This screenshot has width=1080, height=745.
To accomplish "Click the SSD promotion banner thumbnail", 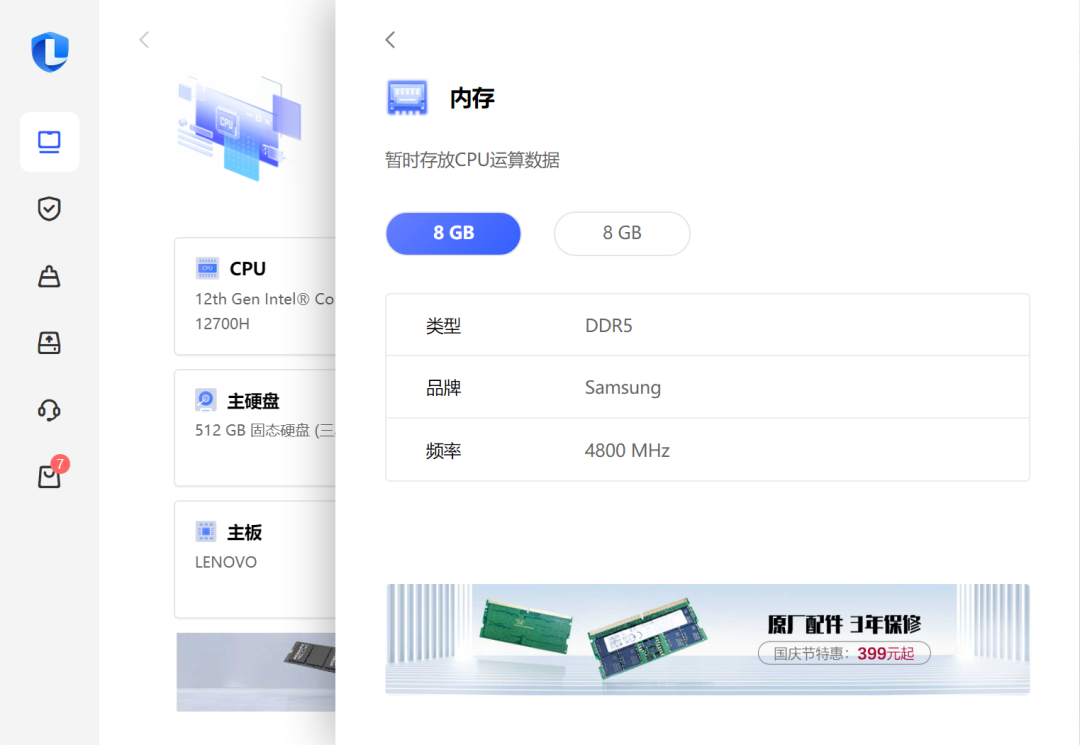I will pyautogui.click(x=256, y=672).
